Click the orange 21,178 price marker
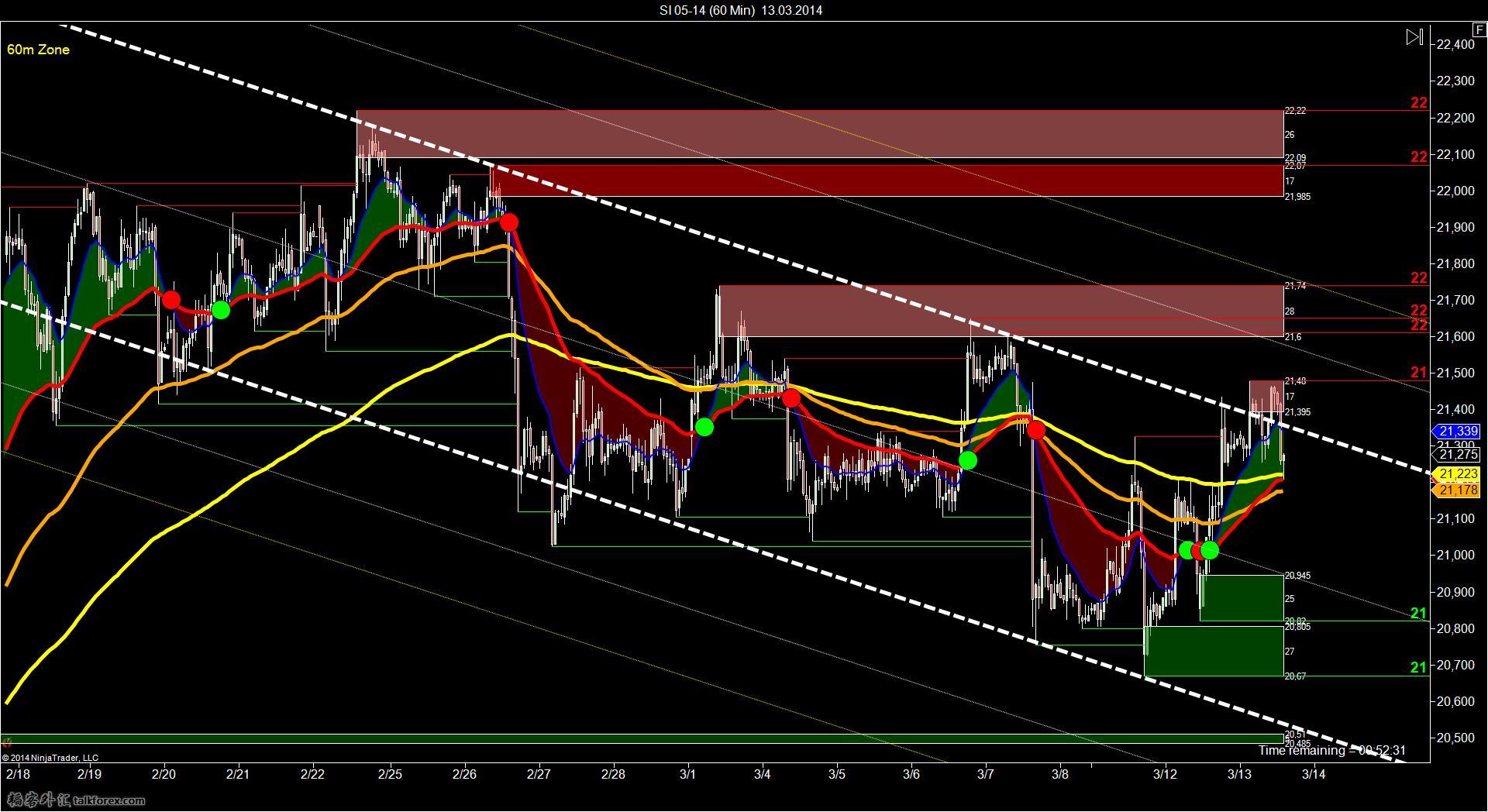The image size is (1488, 812). [1459, 490]
